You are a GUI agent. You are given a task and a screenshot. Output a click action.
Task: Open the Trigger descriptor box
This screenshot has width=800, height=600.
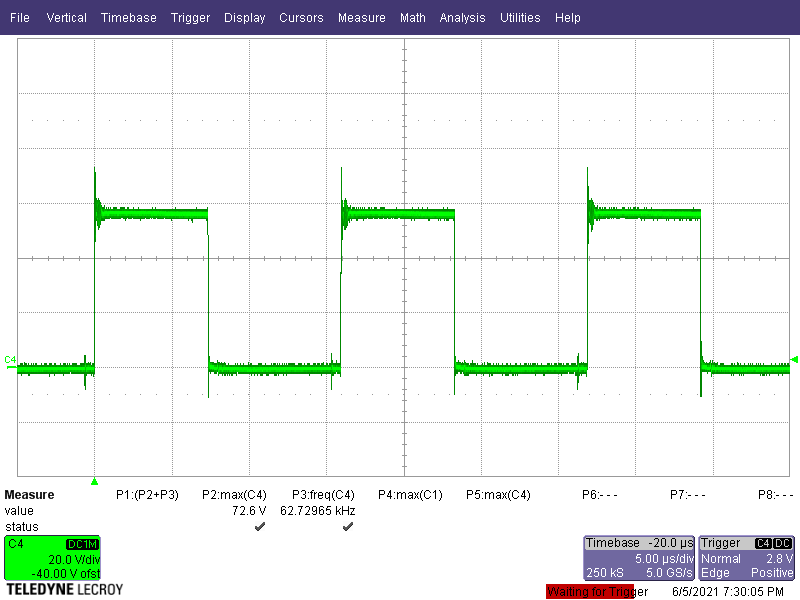(x=746, y=558)
